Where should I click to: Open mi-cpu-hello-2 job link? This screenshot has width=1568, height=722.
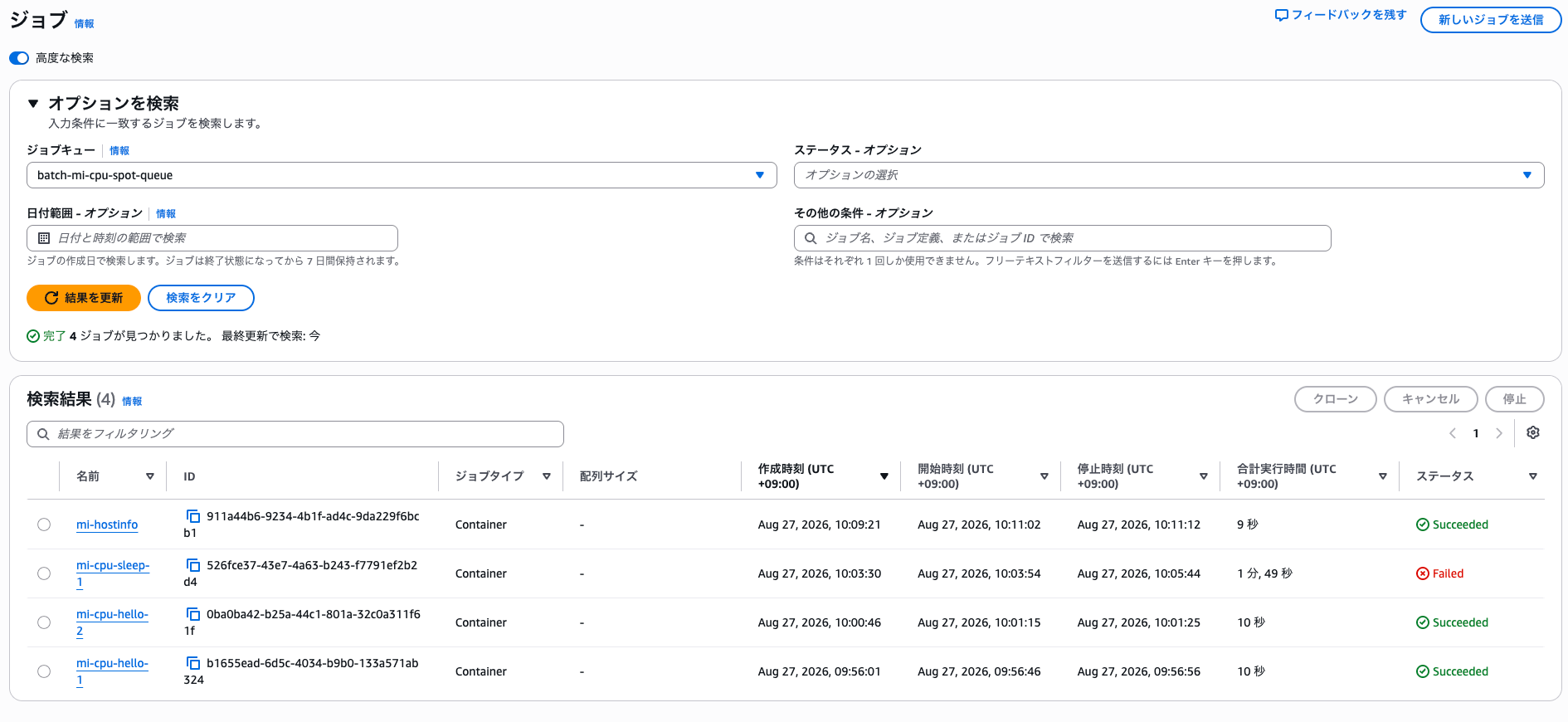112,622
